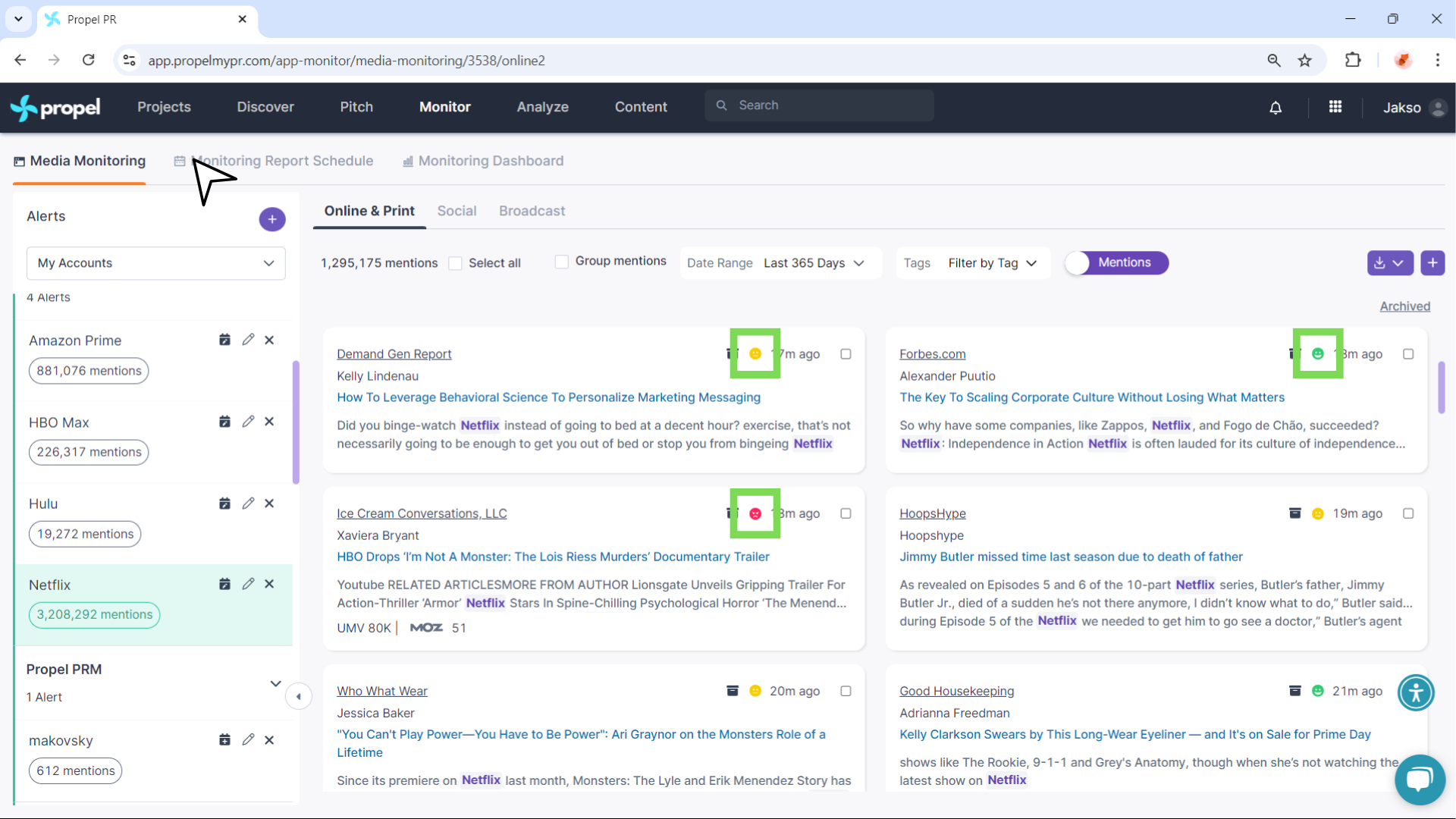Viewport: 1456px width, 819px height.
Task: Open the Good Housekeeping source link
Action: click(956, 691)
